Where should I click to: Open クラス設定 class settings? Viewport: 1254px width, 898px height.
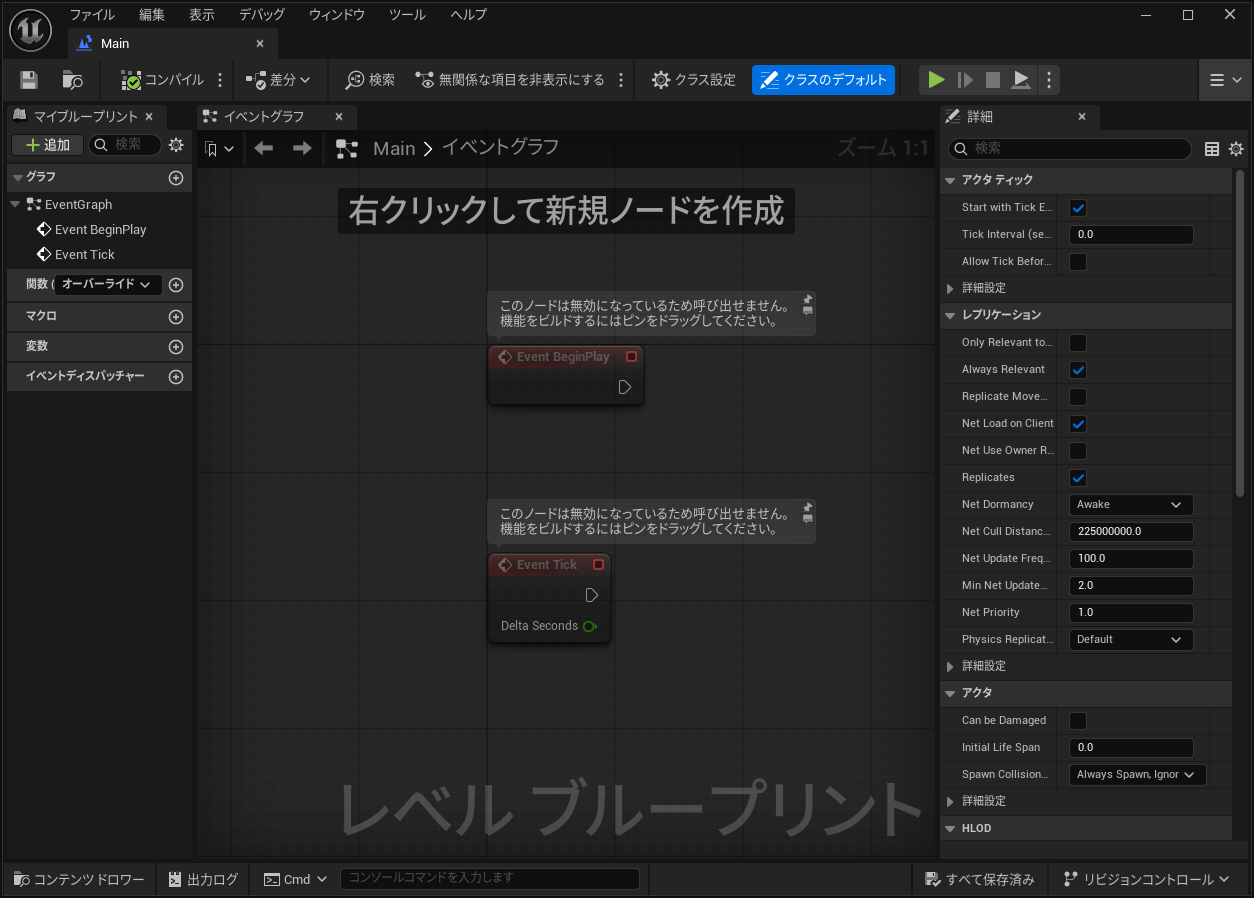pyautogui.click(x=694, y=80)
